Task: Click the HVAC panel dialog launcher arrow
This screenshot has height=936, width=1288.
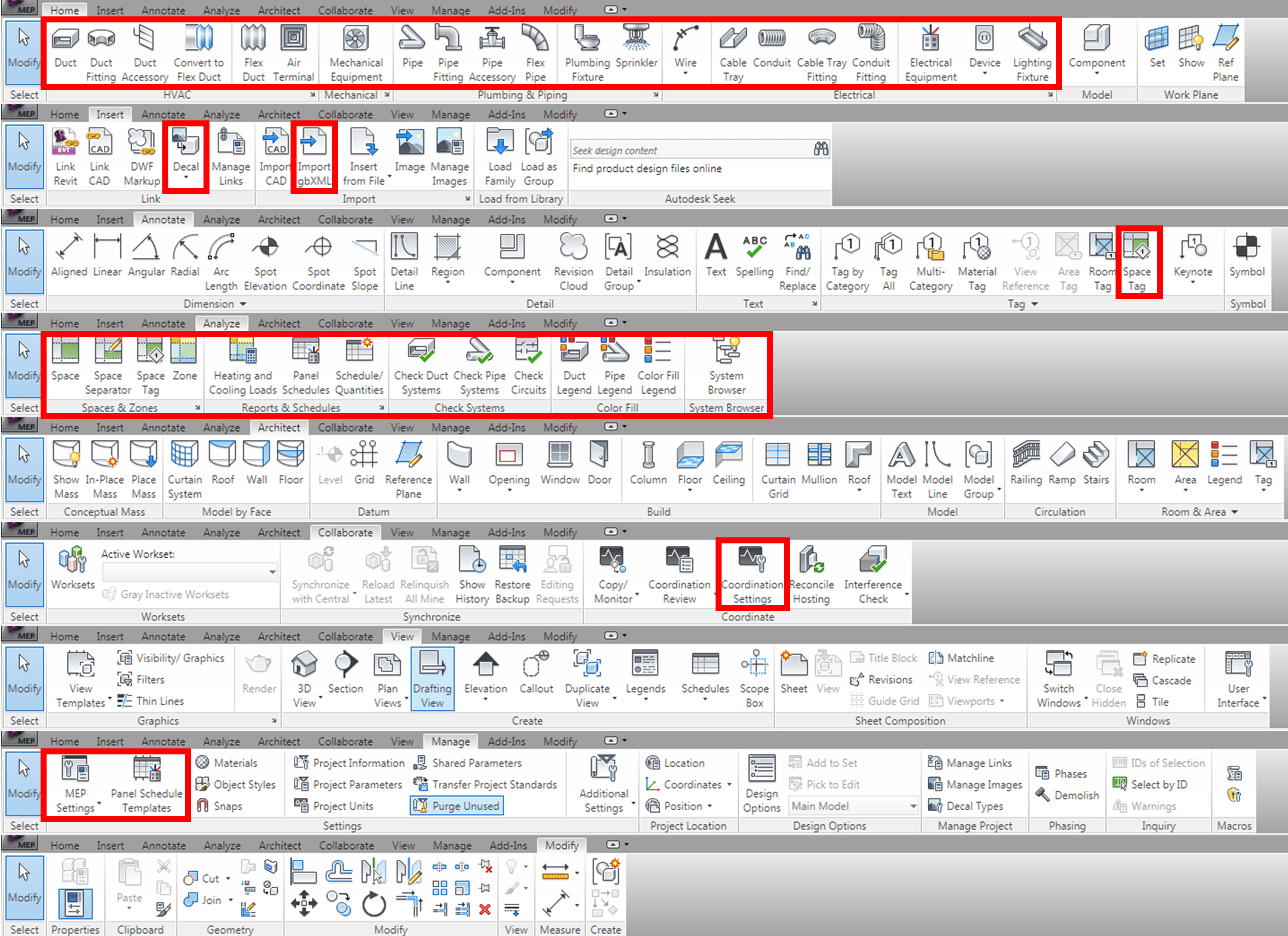Action: pyautogui.click(x=314, y=95)
